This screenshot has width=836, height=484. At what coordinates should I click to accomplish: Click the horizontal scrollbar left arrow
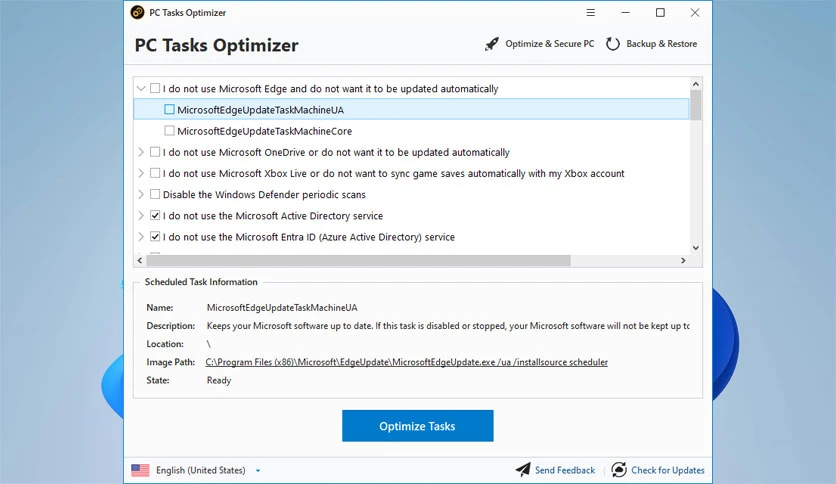(x=140, y=261)
